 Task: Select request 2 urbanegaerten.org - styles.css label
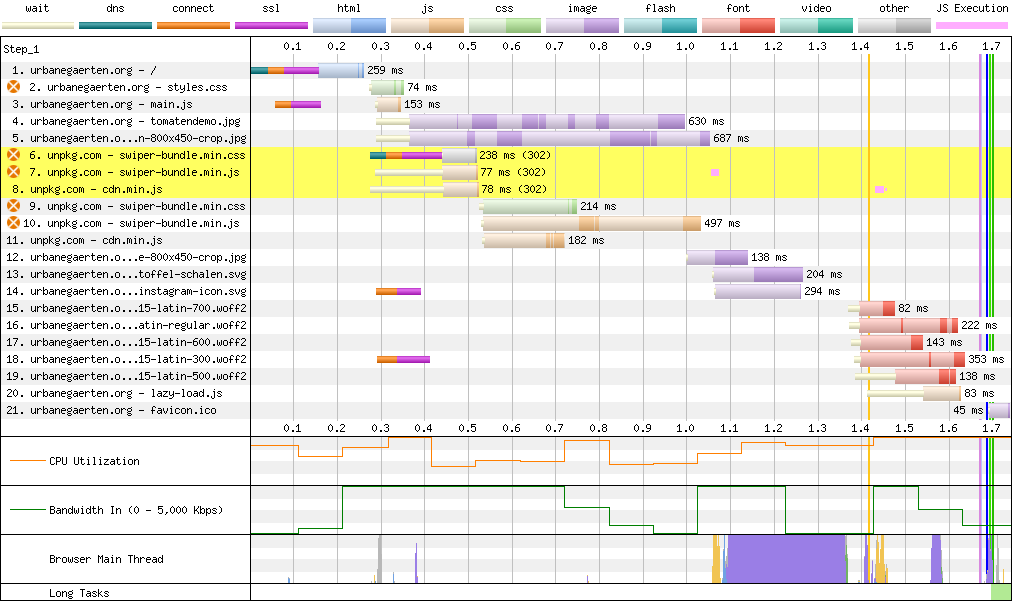[x=128, y=87]
